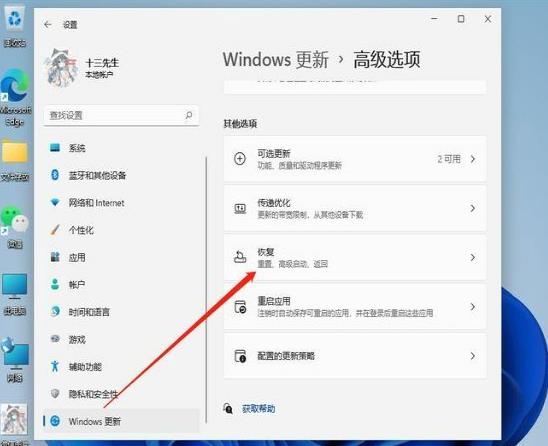This screenshot has width=548, height=446.
Task: Open the 传递优化 option
Action: 355,208
